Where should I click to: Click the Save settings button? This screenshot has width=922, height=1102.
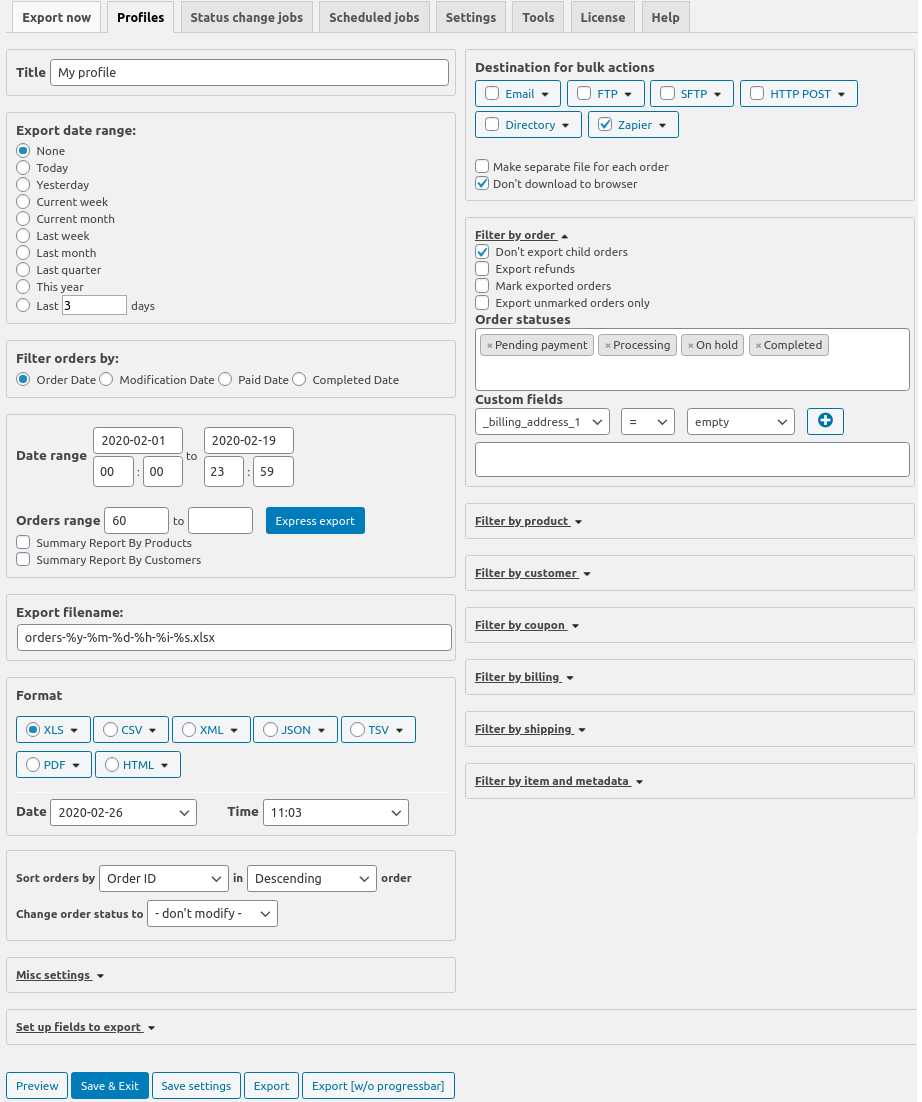196,1086
